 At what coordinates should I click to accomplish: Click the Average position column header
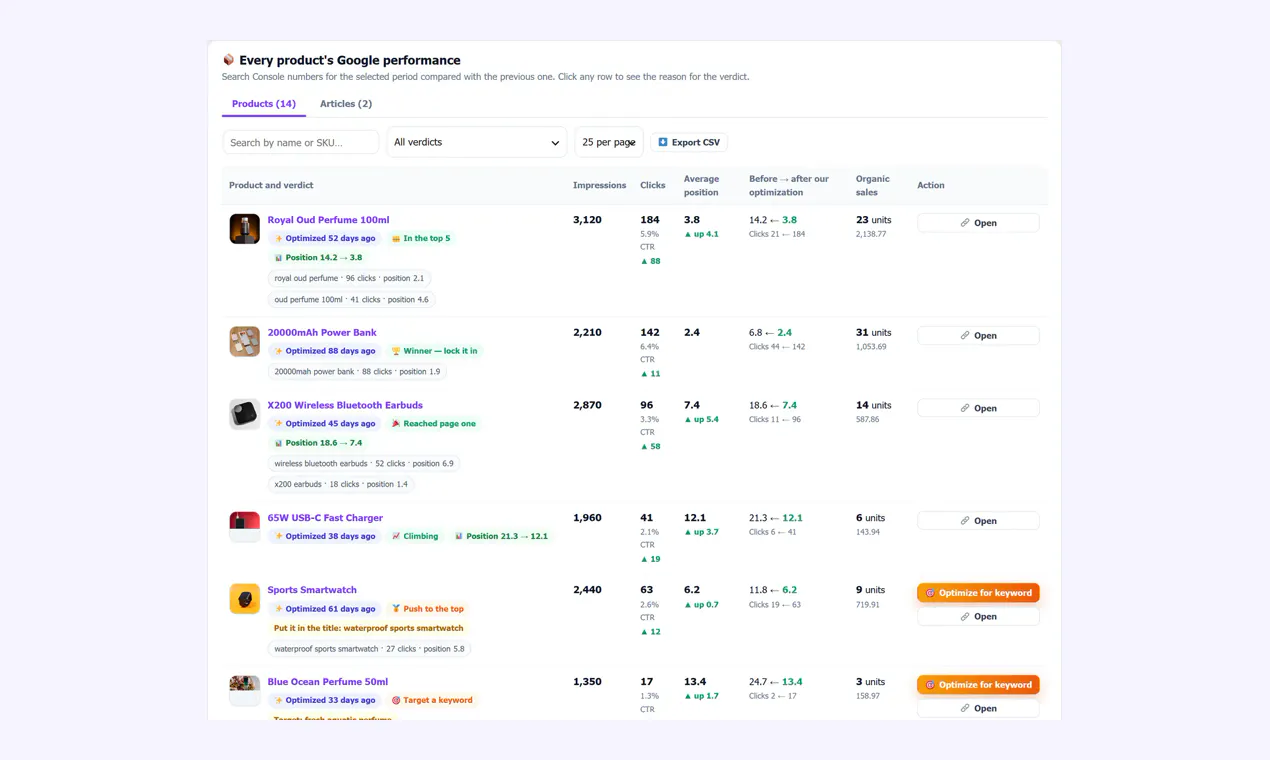(702, 185)
